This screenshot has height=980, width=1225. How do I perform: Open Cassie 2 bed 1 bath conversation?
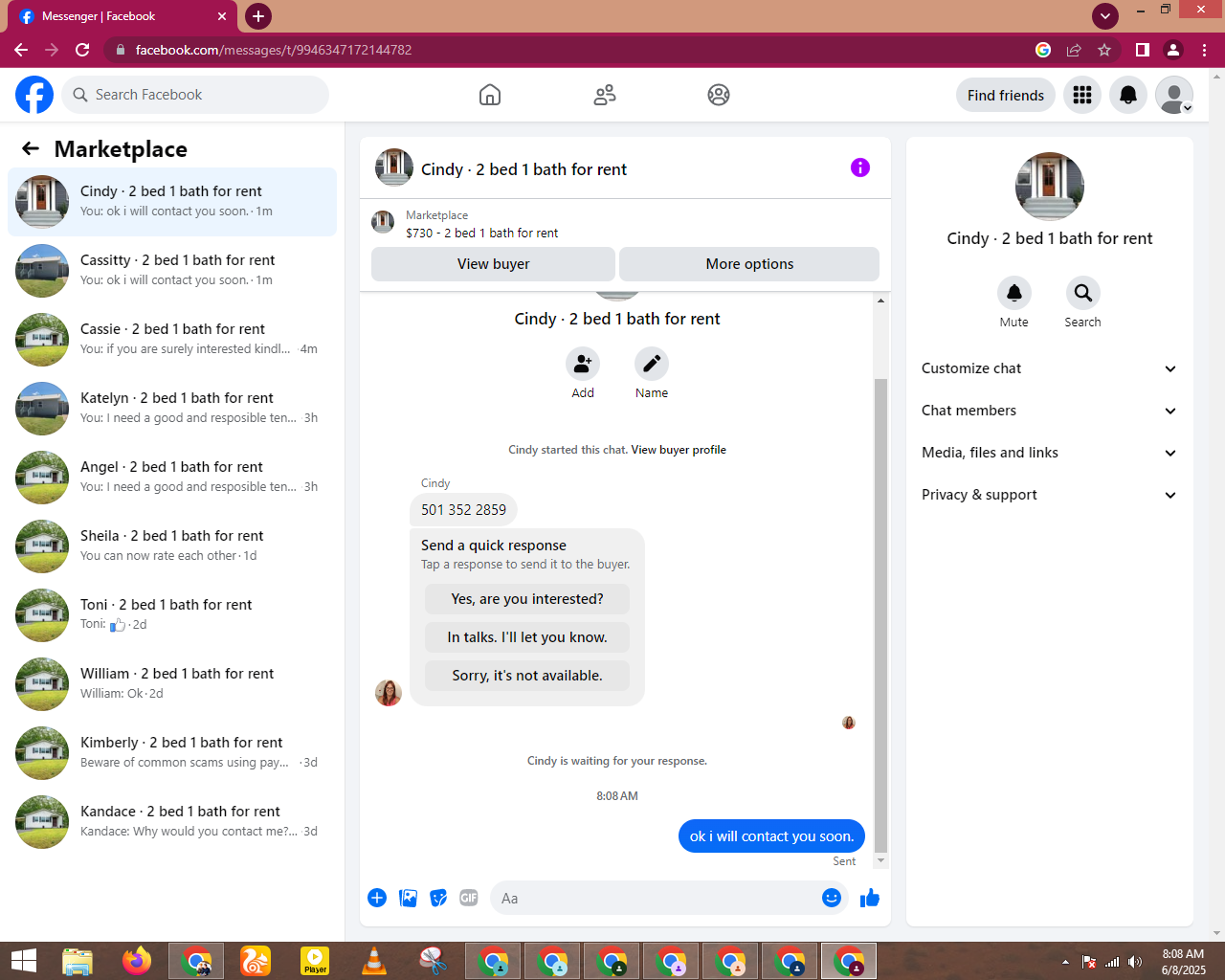(x=172, y=340)
